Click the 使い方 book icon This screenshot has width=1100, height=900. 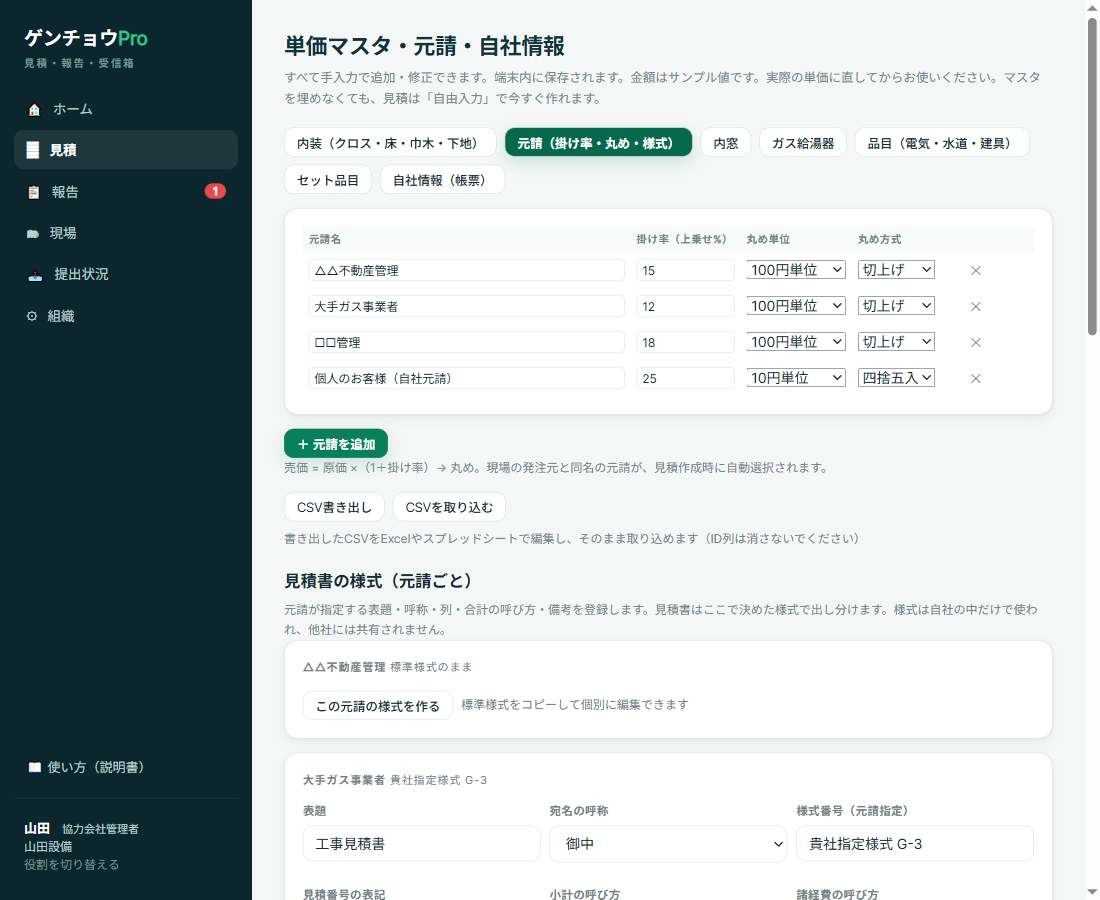(x=34, y=767)
